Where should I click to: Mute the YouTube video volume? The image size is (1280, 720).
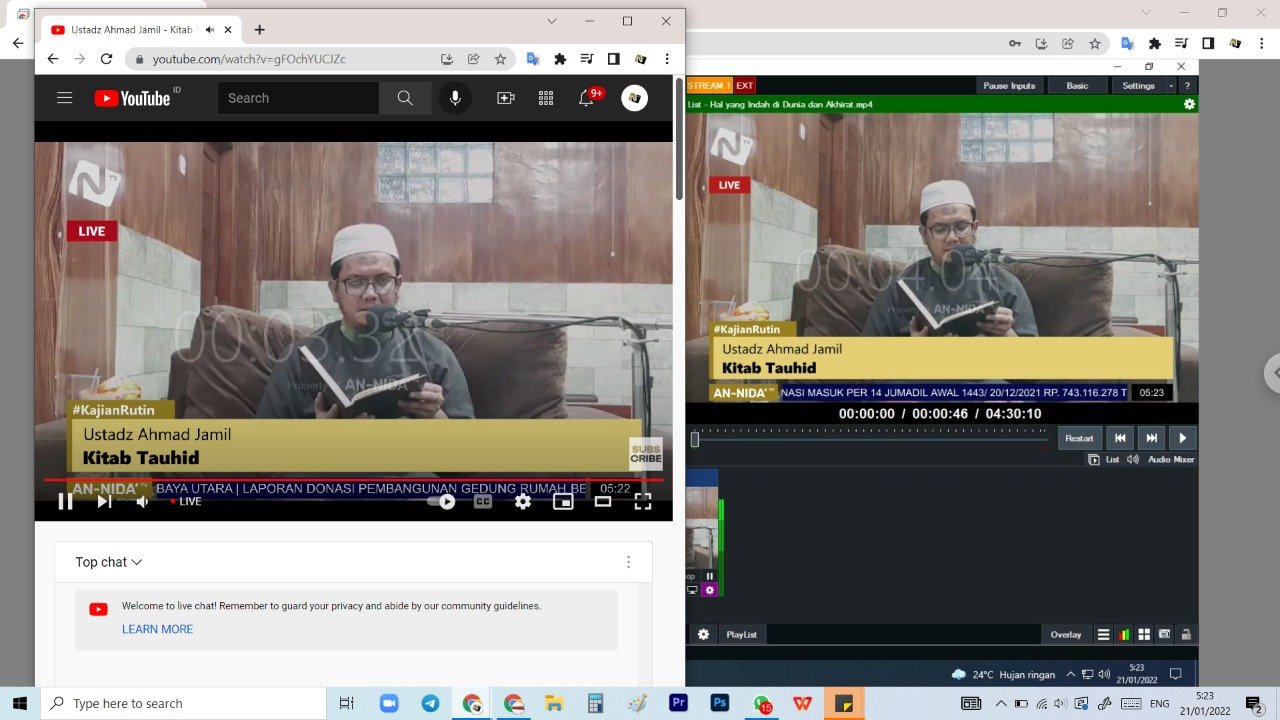[x=142, y=501]
